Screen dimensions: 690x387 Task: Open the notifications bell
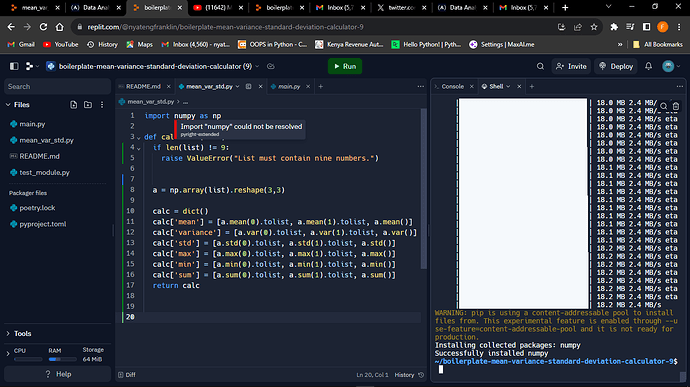[x=648, y=66]
